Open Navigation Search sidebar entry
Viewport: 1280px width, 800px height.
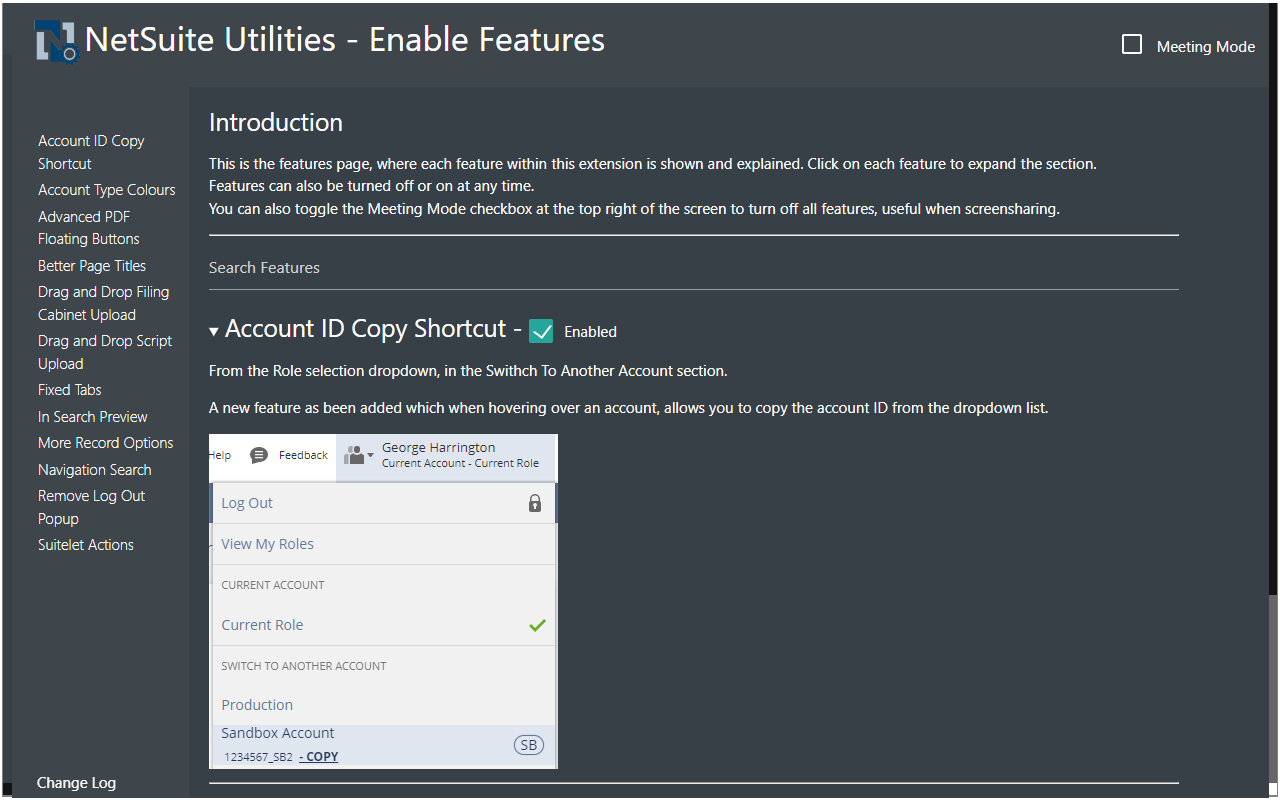click(x=95, y=470)
